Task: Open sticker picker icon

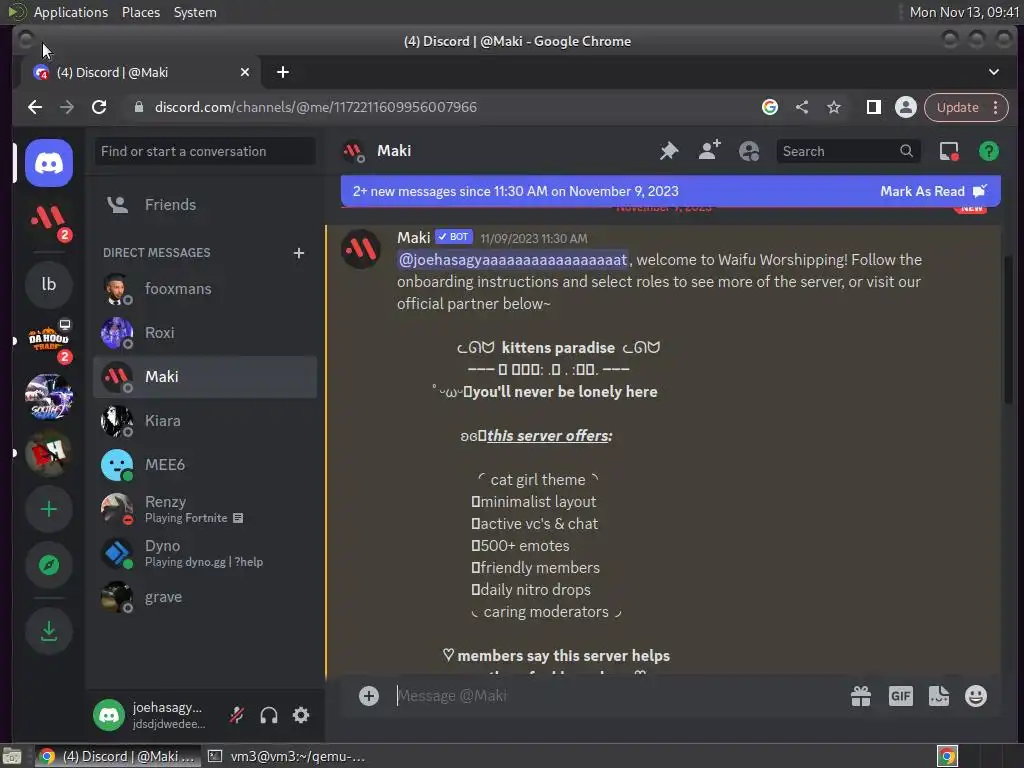Action: point(938,696)
